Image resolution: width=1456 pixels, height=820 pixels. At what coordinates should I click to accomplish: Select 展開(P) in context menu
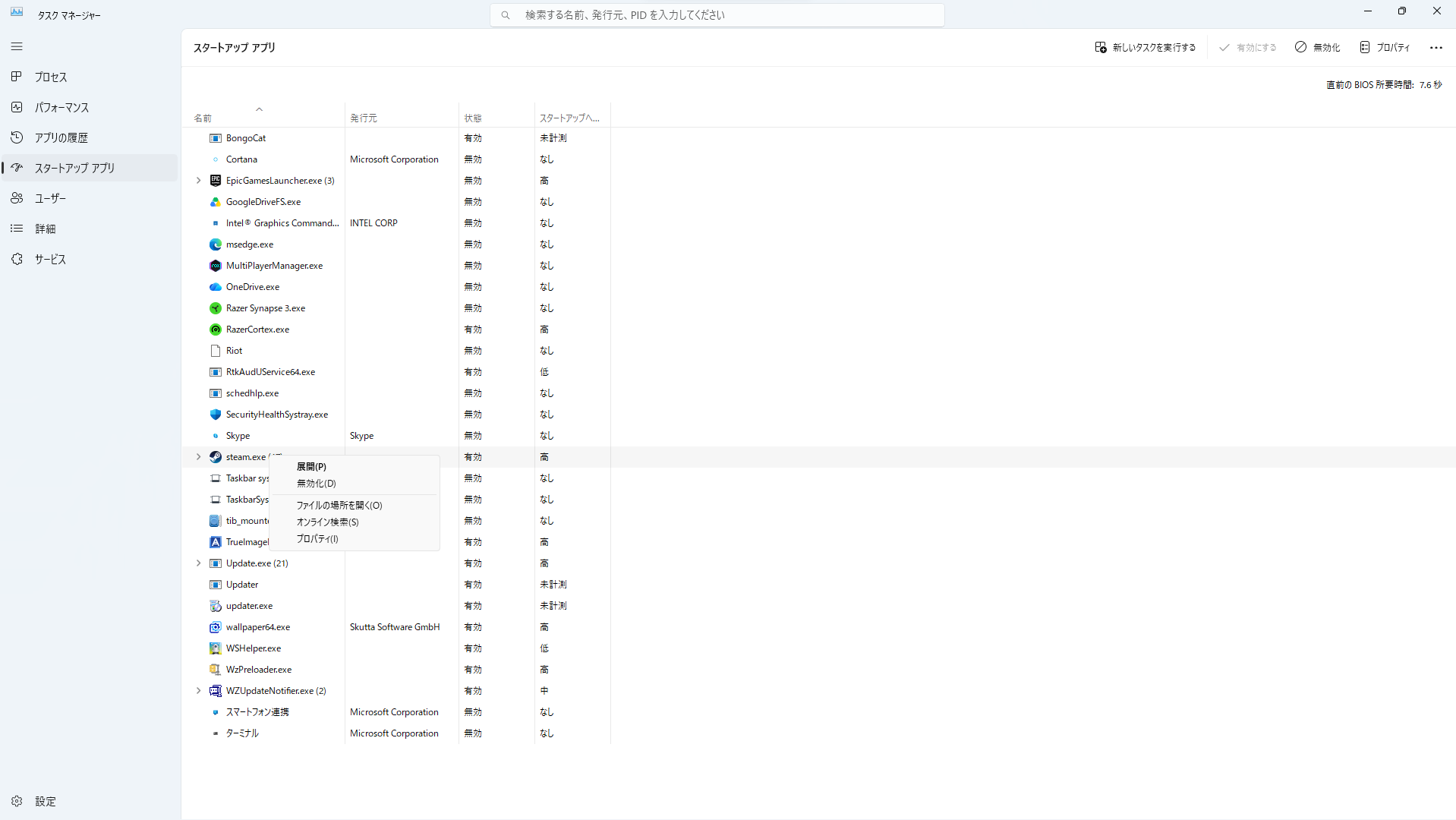[355, 467]
